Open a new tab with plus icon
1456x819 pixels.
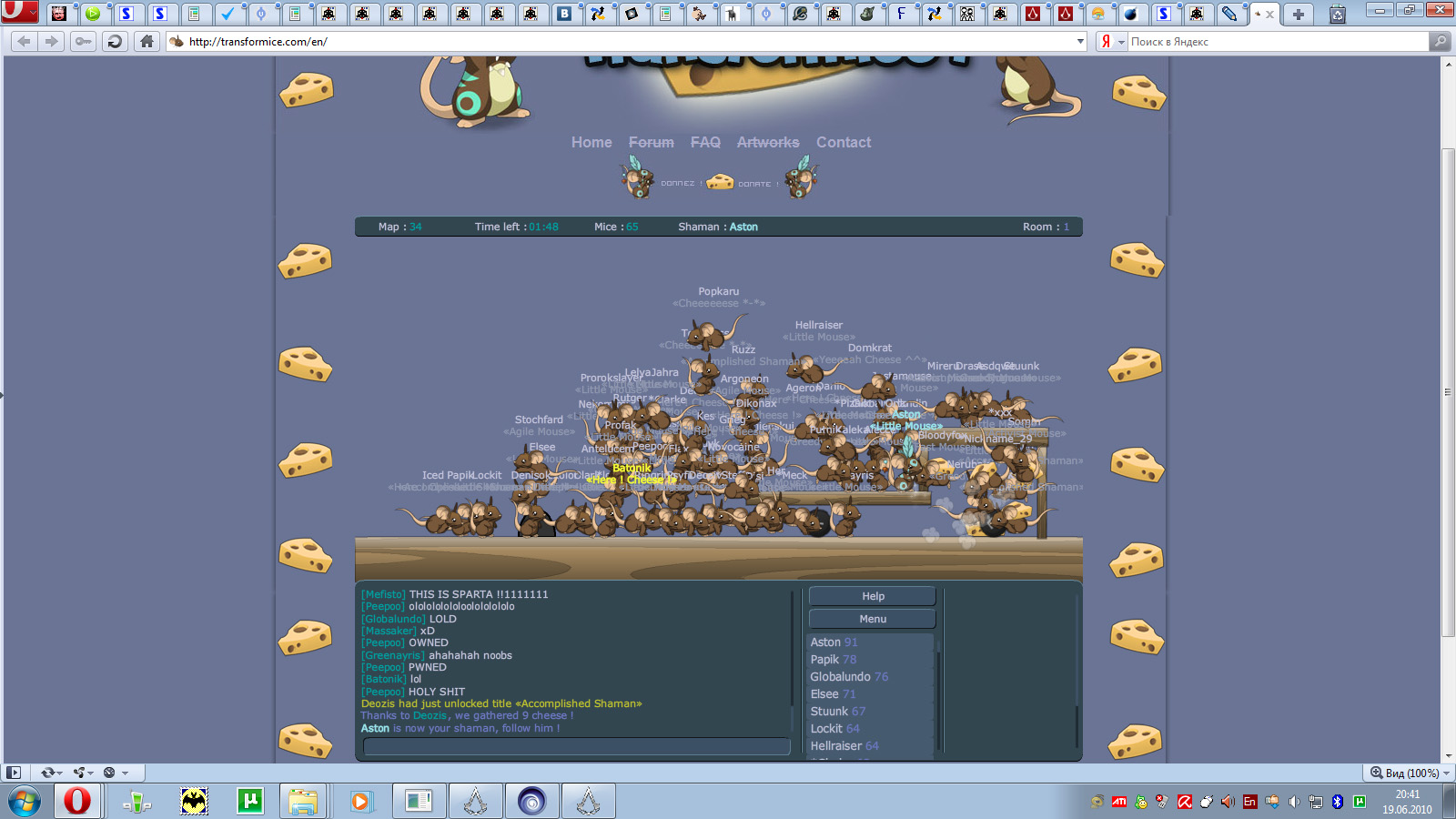pos(1298,14)
